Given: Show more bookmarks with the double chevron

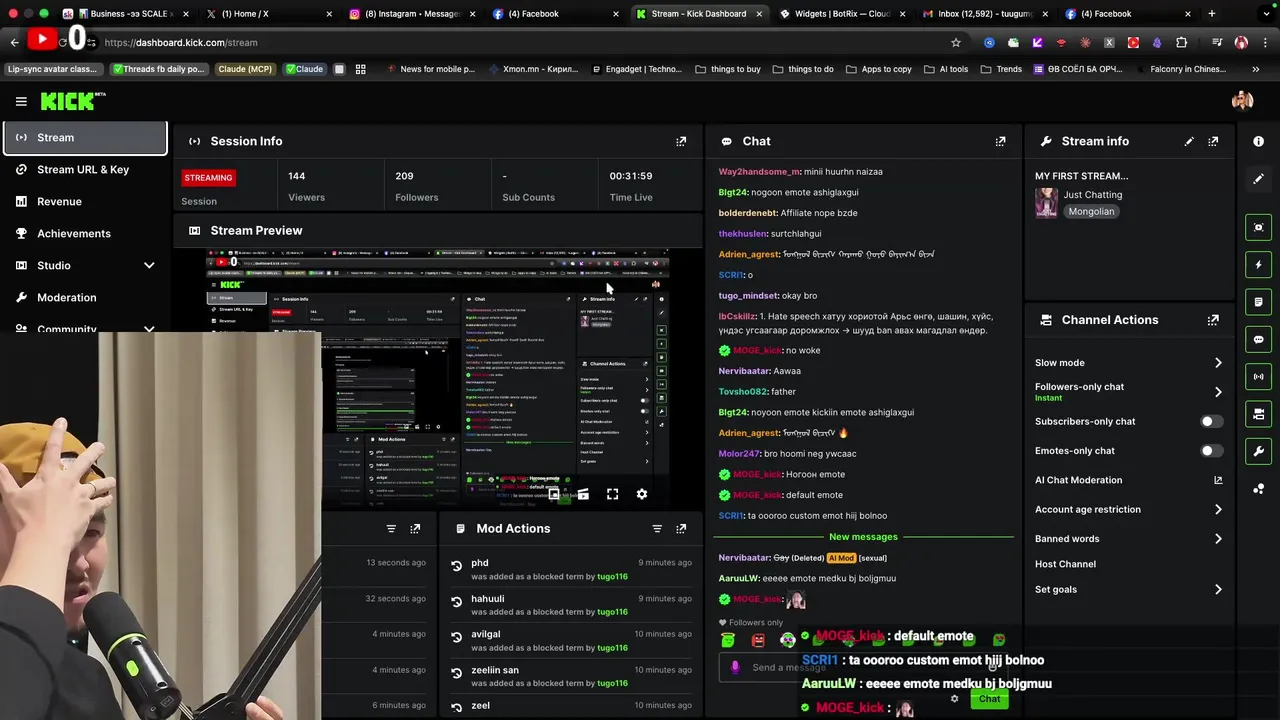Looking at the screenshot, I should coord(1255,69).
